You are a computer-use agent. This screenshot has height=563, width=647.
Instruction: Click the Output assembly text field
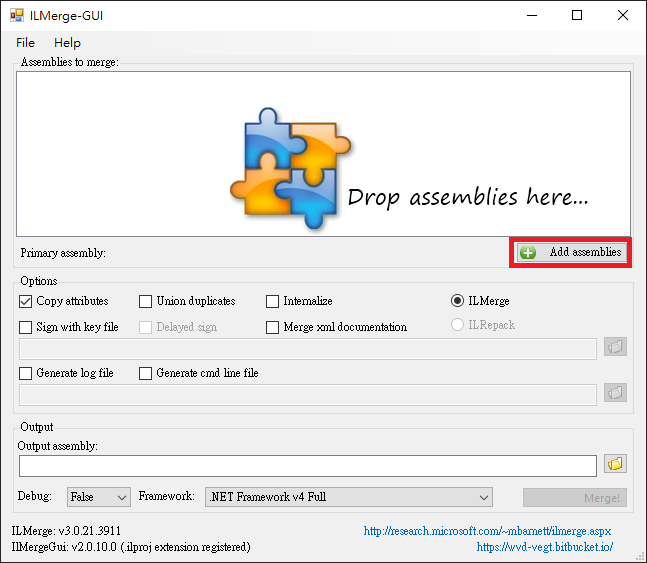tap(308, 466)
